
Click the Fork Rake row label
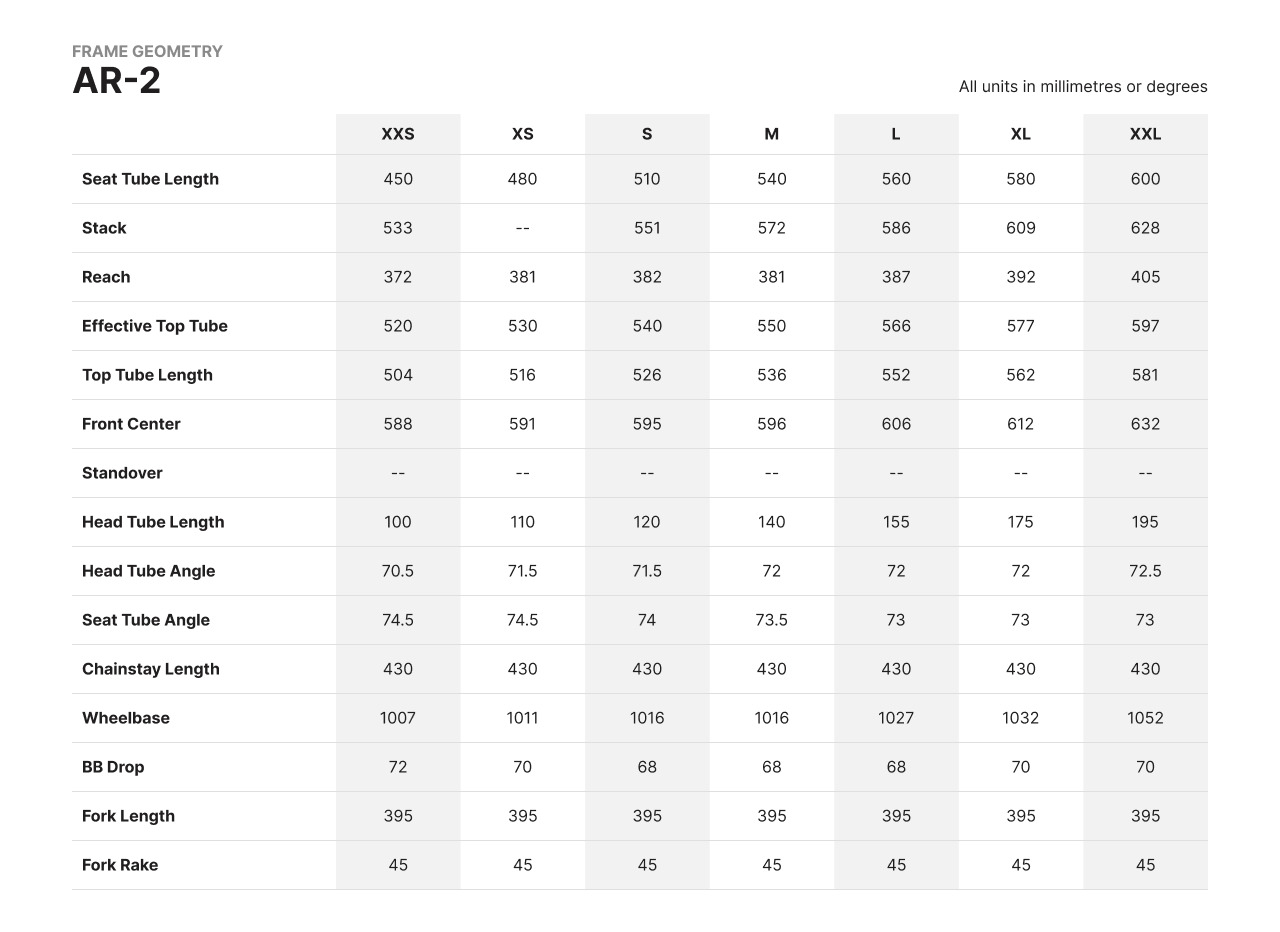[x=120, y=865]
